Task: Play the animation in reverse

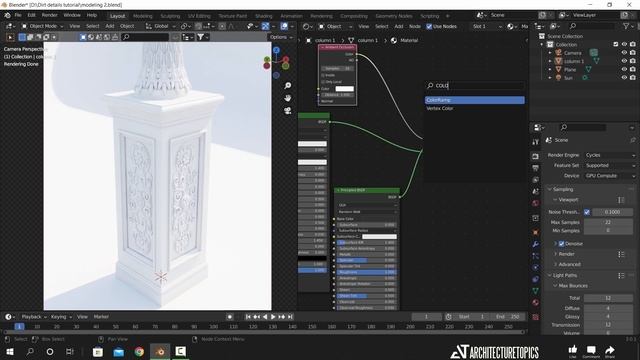Action: [265, 317]
